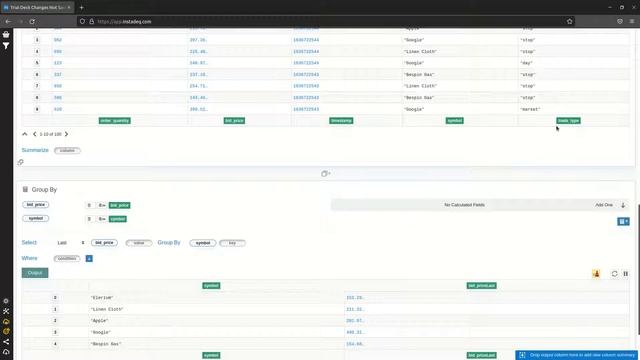The image size is (640, 360).
Task: Go to previous page of table rows
Action: pyautogui.click(x=35, y=134)
